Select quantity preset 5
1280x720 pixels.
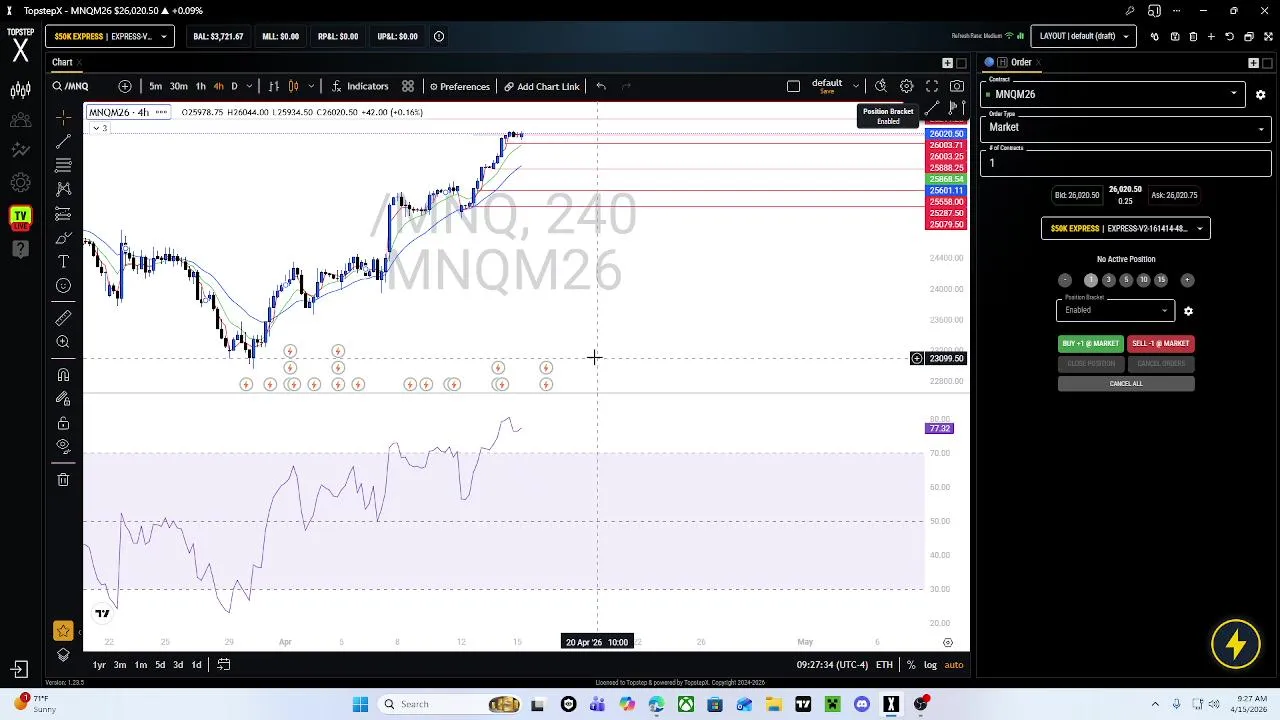1126,280
